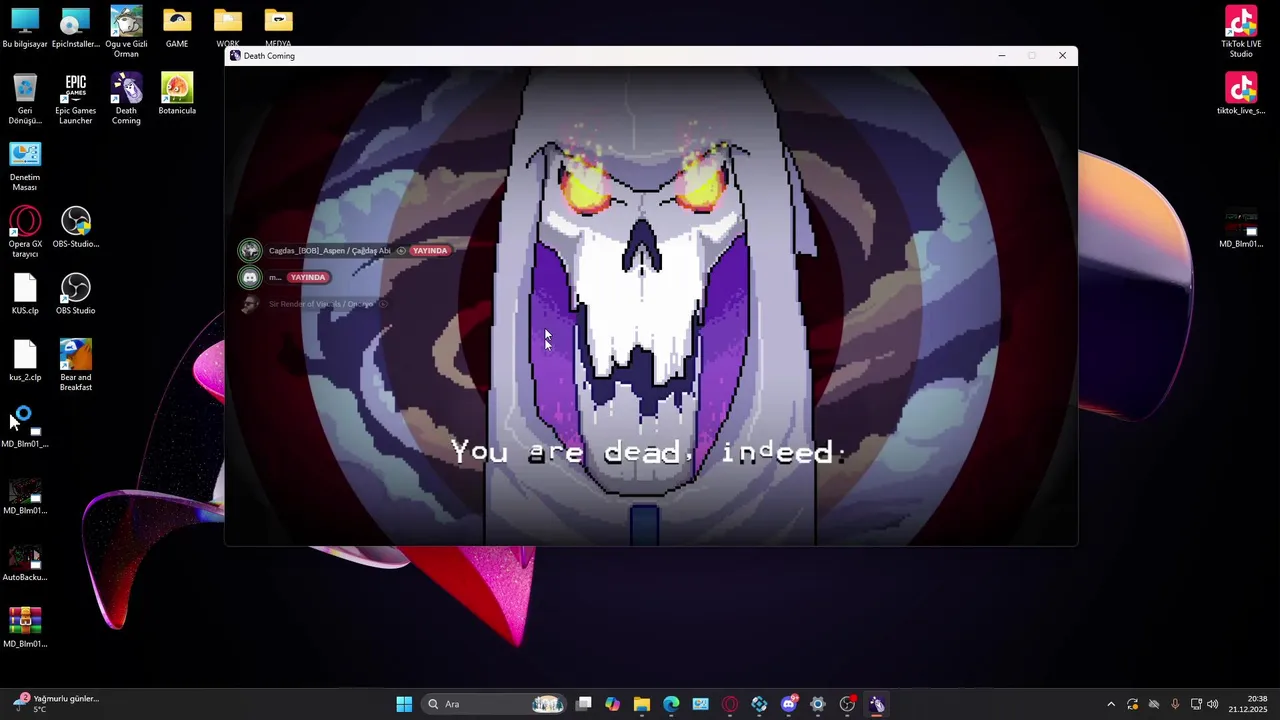Click the Death Coming window title text
Viewport: 1280px width, 720px height.
coord(269,56)
